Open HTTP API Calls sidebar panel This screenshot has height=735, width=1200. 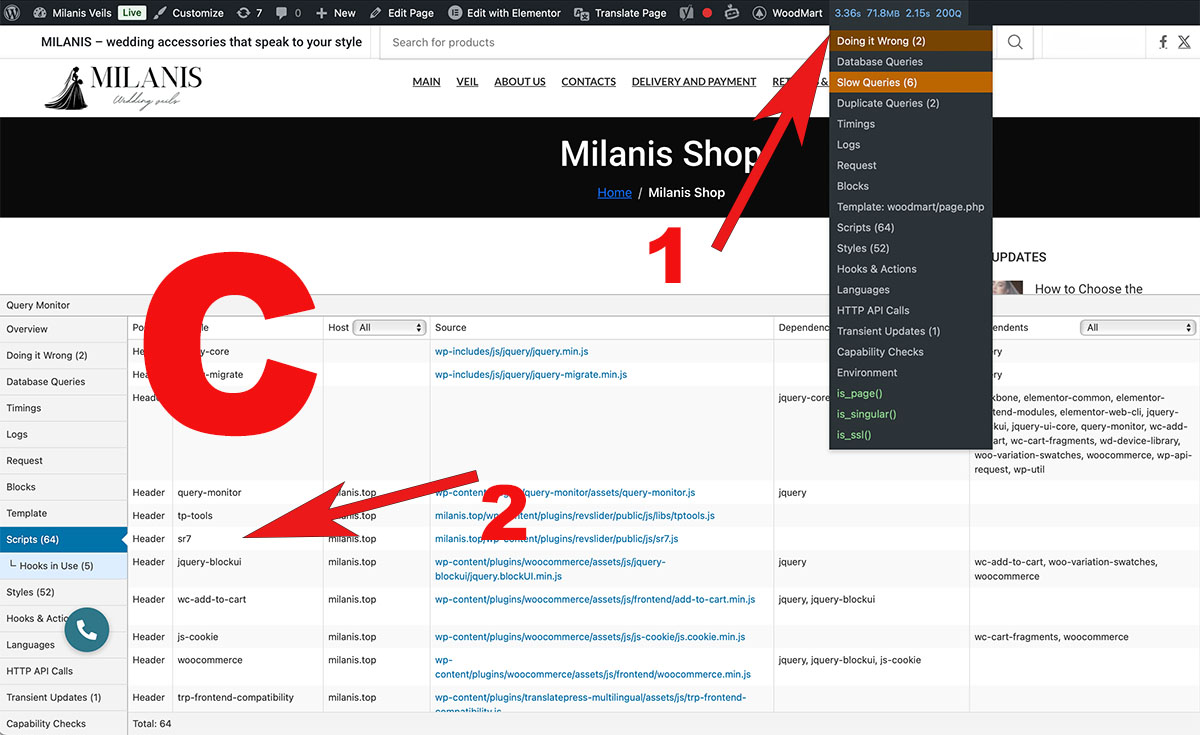pos(63,671)
